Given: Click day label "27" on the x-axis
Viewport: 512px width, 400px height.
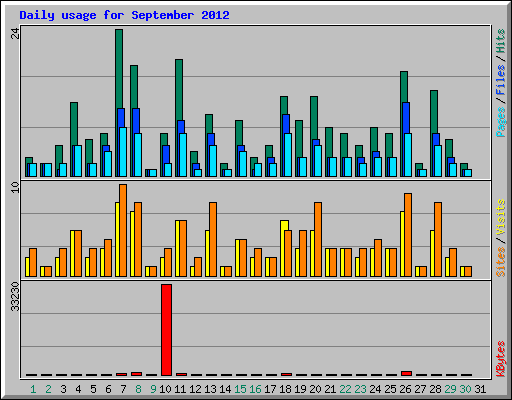Looking at the screenshot, I should [x=420, y=389].
